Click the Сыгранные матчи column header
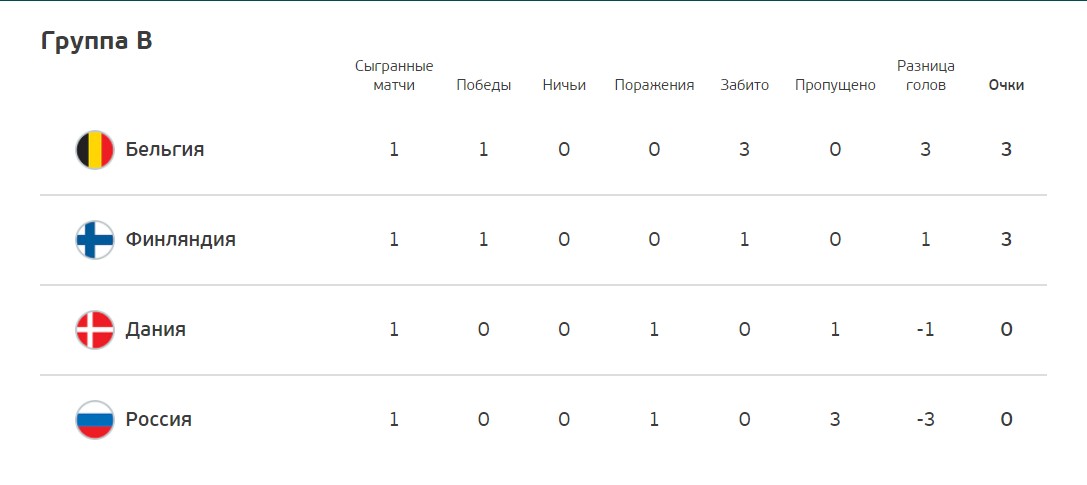 coord(394,76)
